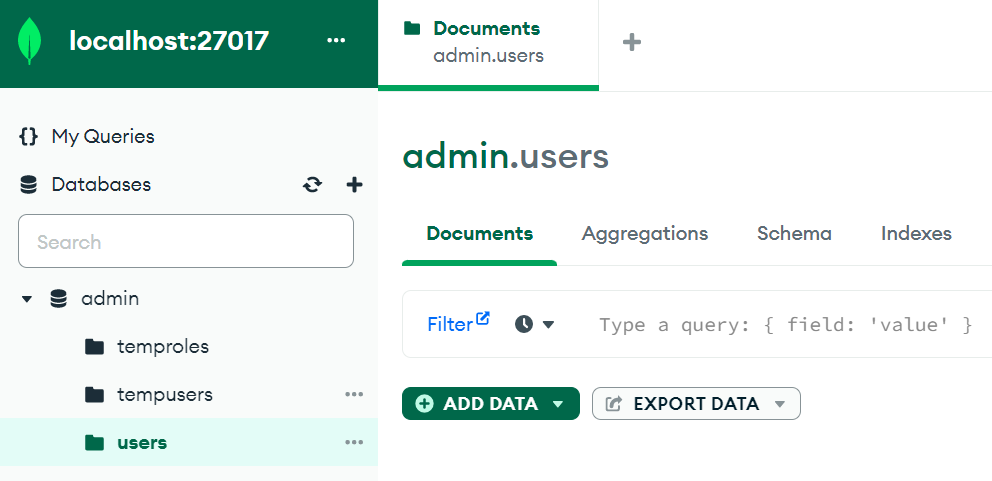The height and width of the screenshot is (481, 992).
Task: Focus the database Search field
Action: [186, 241]
